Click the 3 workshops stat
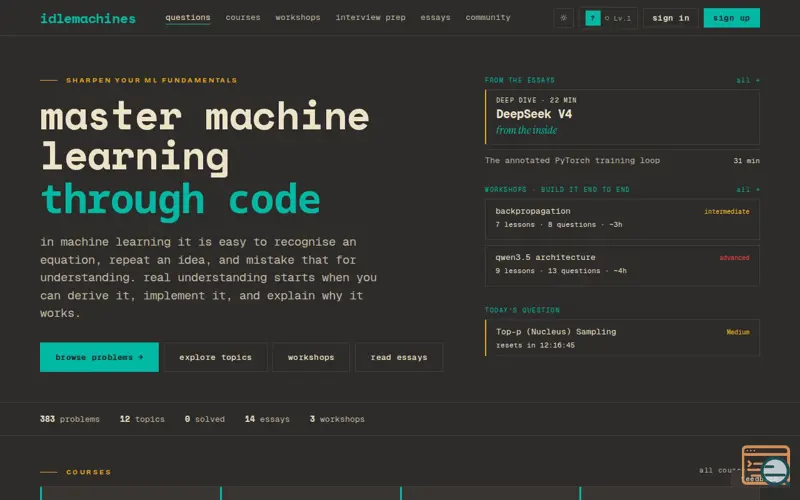The width and height of the screenshot is (800, 500). pos(337,419)
